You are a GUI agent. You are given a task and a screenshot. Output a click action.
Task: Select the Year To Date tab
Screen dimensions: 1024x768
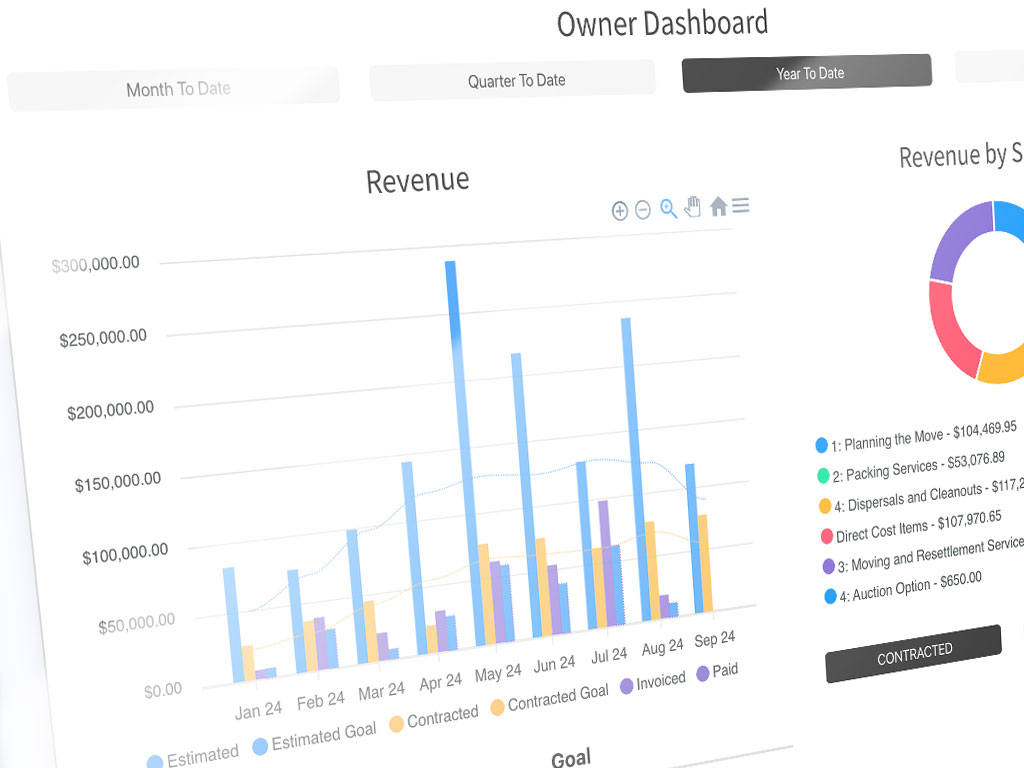[807, 74]
